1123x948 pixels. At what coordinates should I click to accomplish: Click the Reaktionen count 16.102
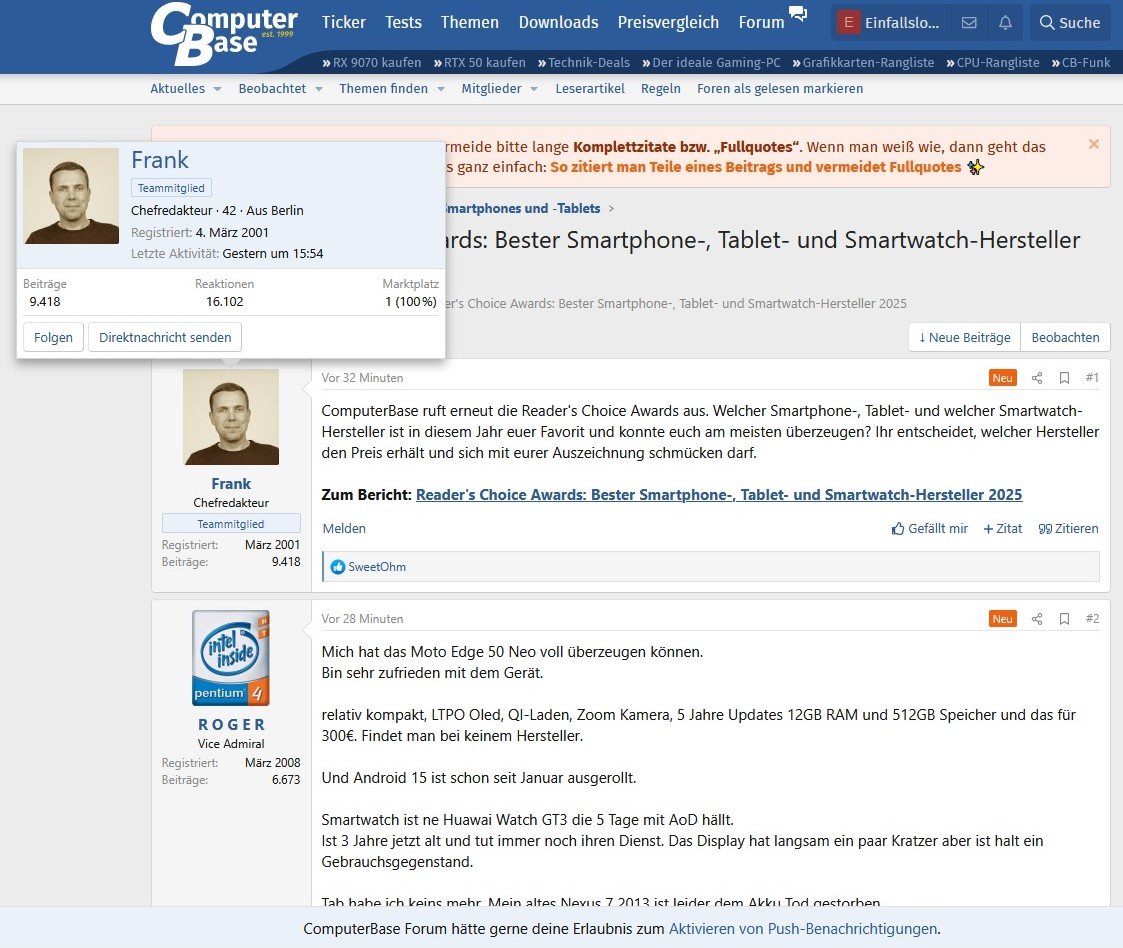point(225,301)
